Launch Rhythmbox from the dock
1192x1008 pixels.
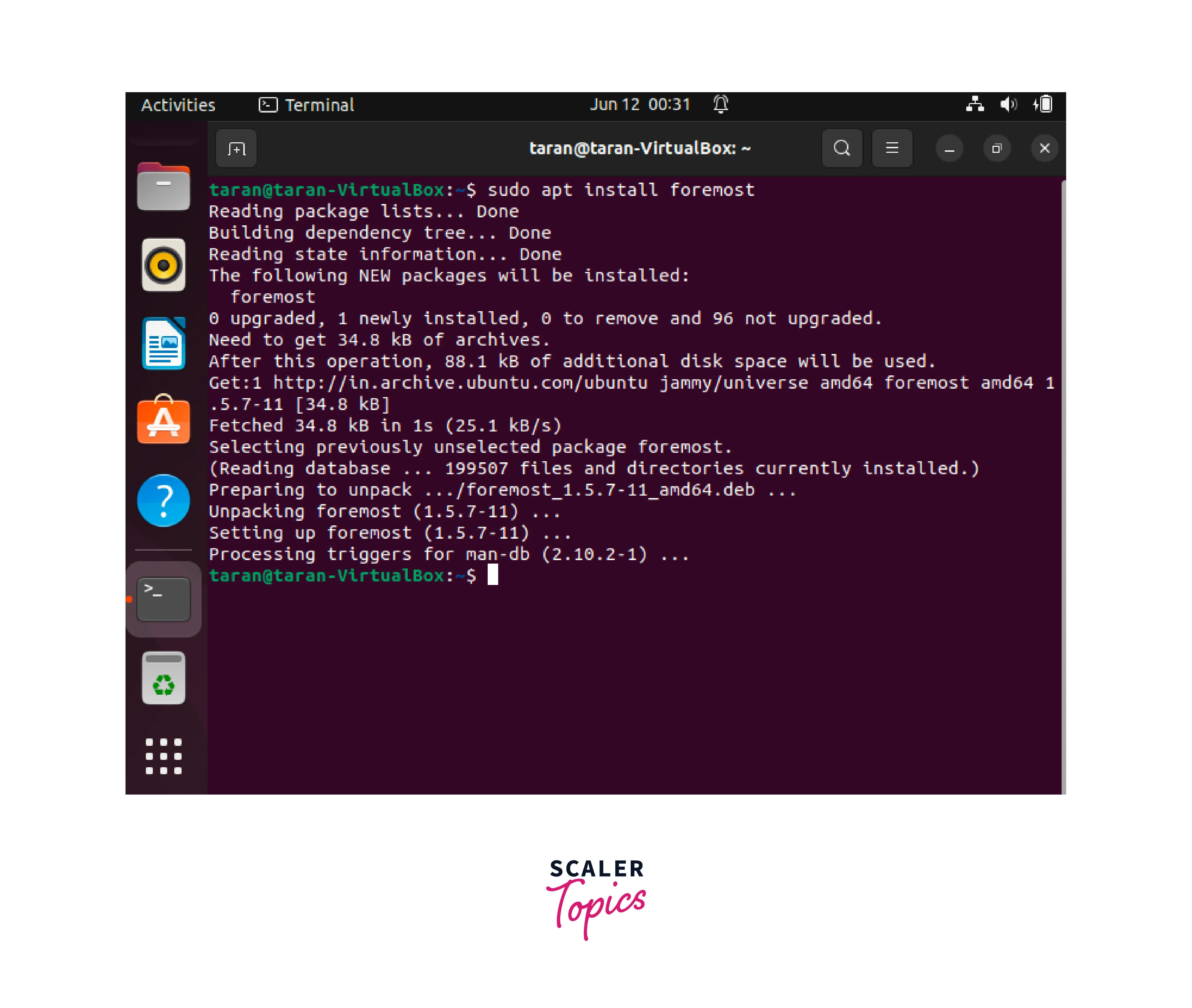pos(163,265)
